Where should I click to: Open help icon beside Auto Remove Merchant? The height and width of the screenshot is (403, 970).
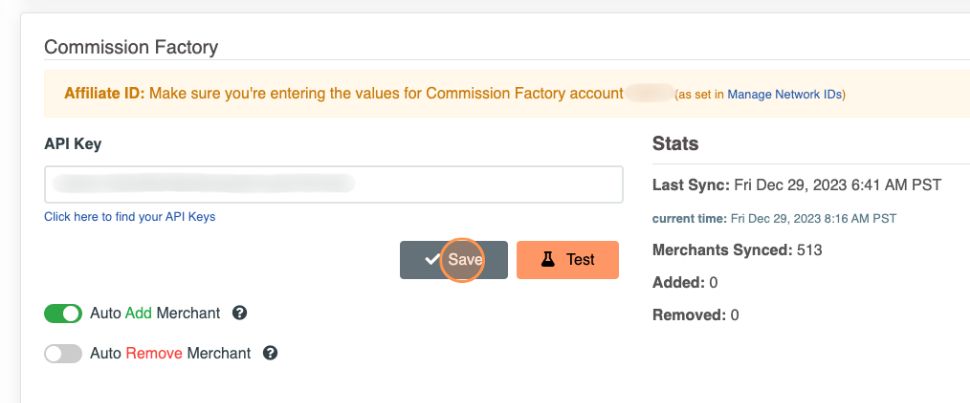point(270,353)
